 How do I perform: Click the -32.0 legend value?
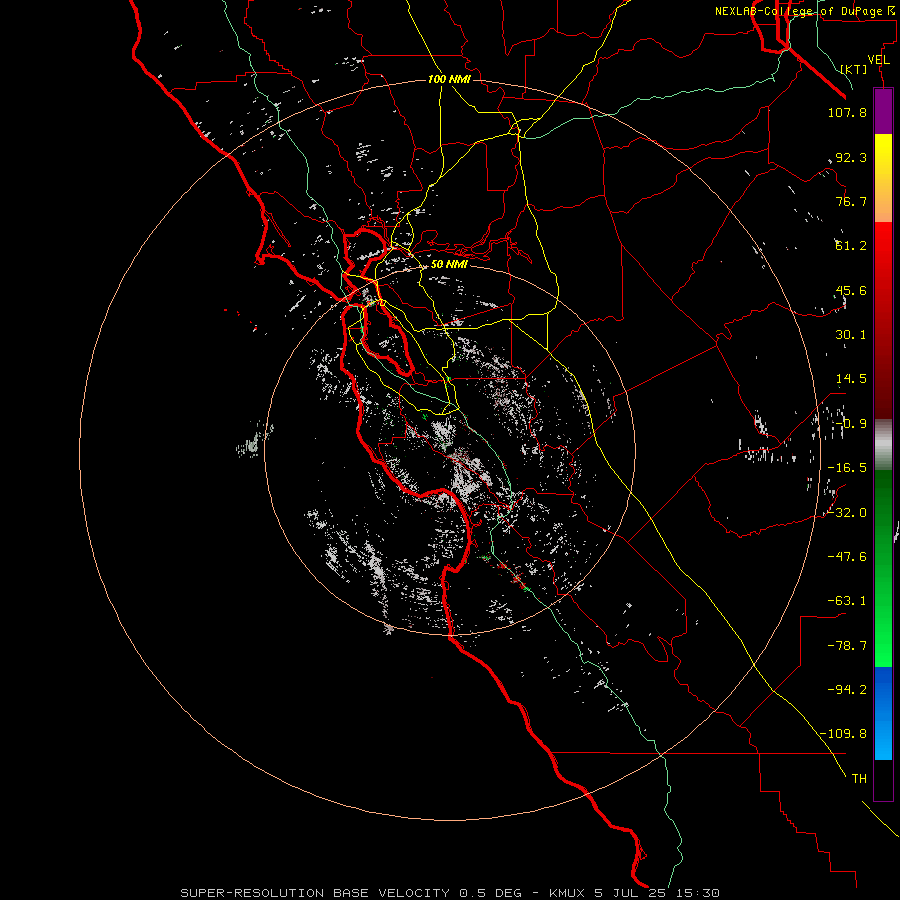click(847, 513)
